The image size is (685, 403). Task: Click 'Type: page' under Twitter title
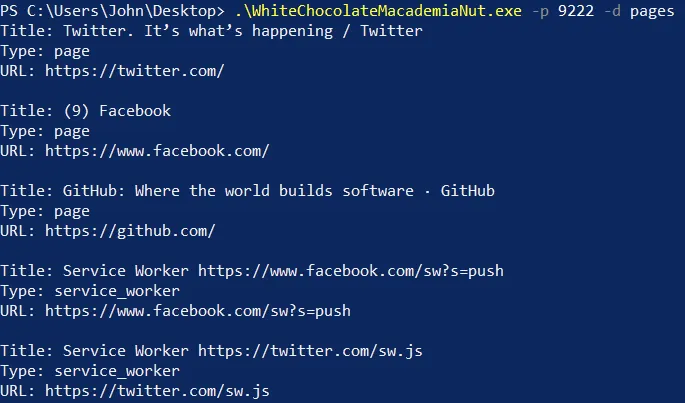click(x=45, y=51)
